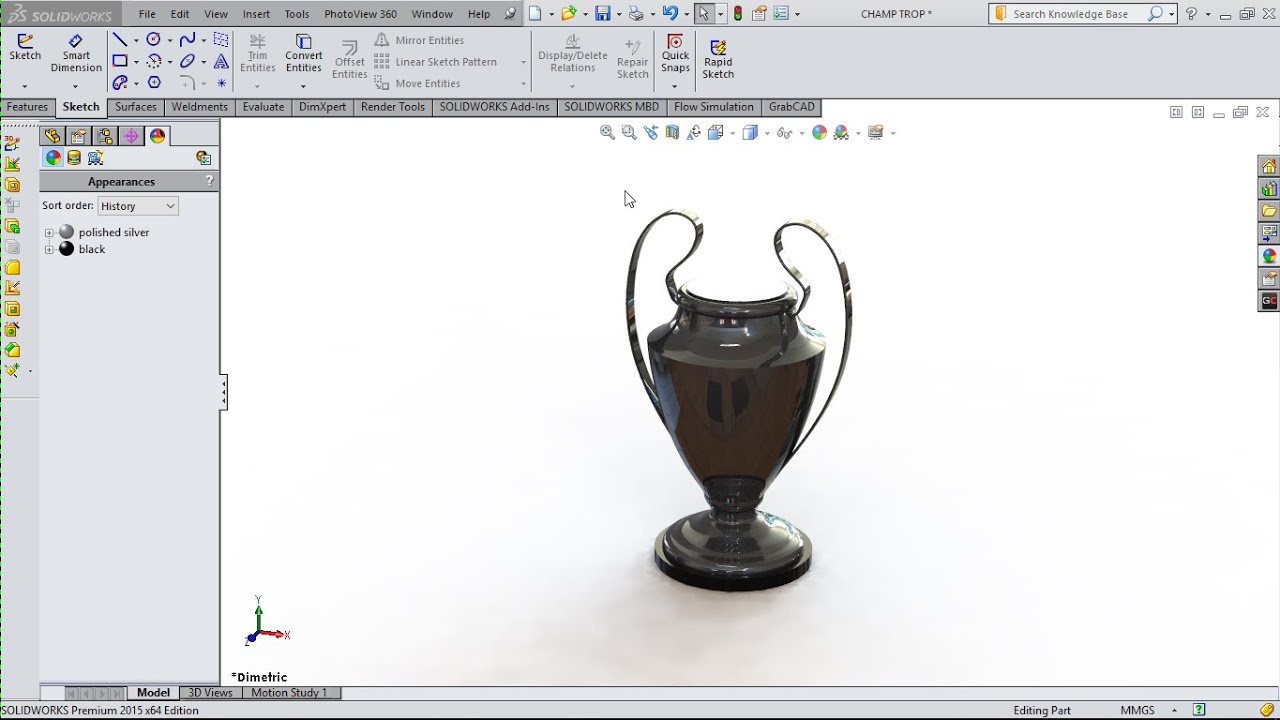Click the Section View icon
Screen dimensions: 1280x720
(x=672, y=132)
